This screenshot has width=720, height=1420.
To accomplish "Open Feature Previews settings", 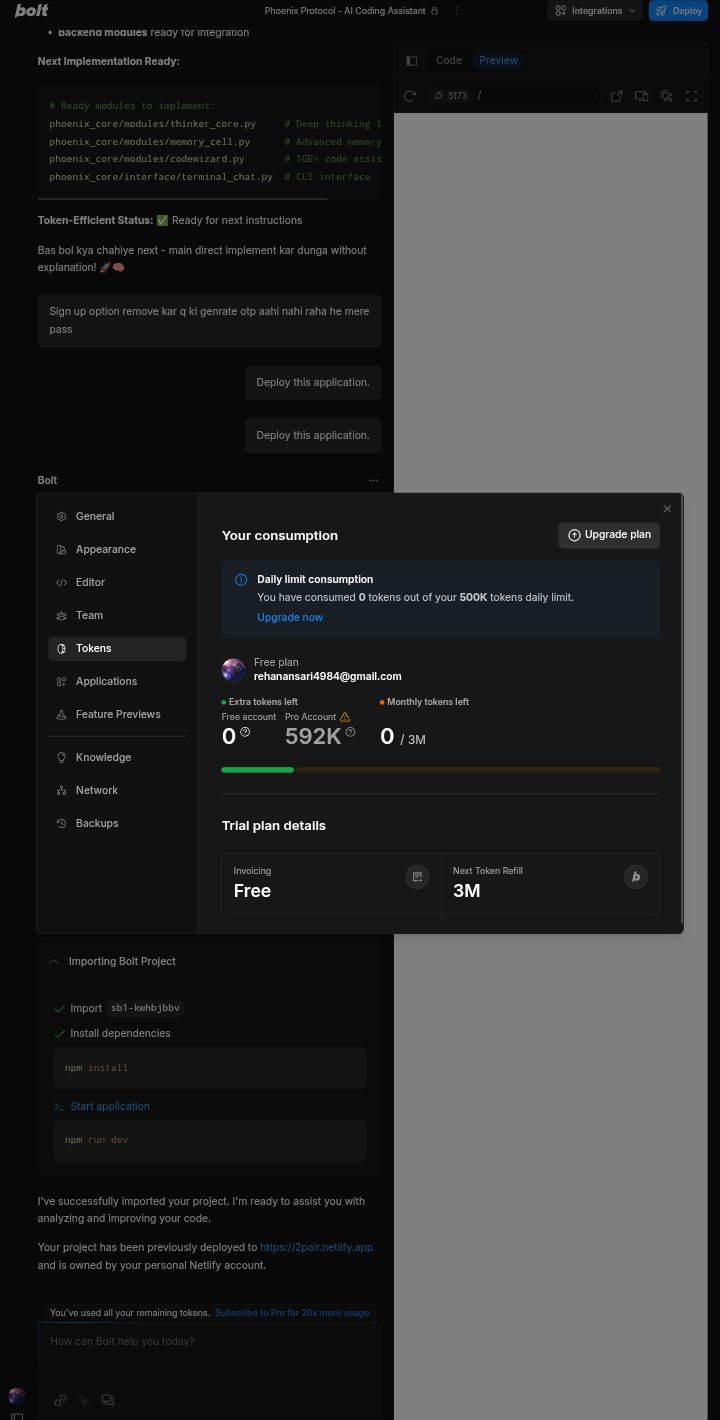I will click(117, 714).
